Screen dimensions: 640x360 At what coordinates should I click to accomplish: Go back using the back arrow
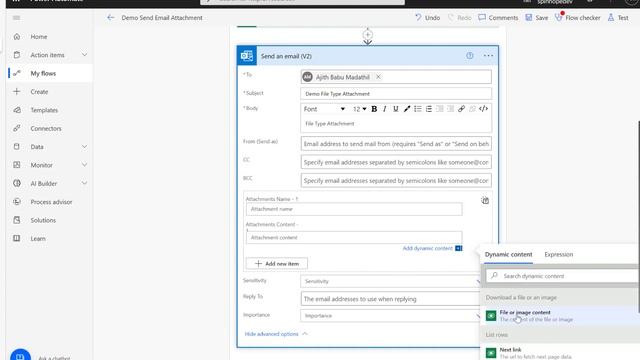pyautogui.click(x=110, y=18)
